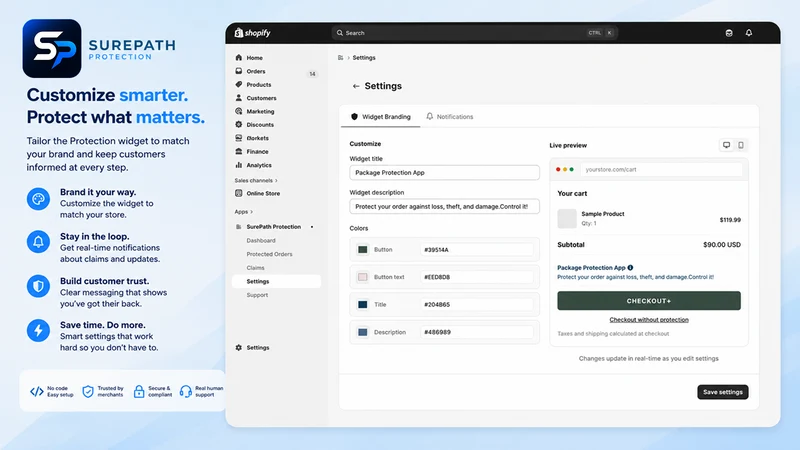Open the Analytics bar-chart icon

coord(239,165)
